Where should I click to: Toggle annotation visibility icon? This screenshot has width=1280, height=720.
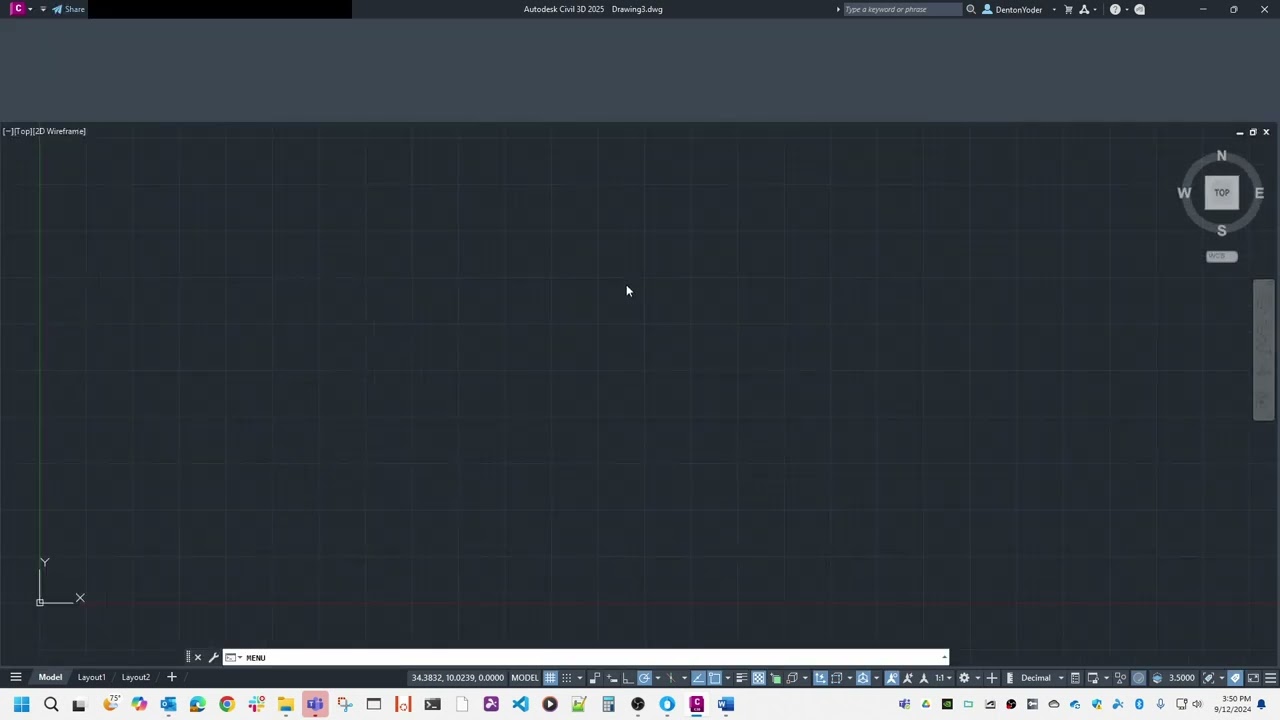pyautogui.click(x=892, y=678)
